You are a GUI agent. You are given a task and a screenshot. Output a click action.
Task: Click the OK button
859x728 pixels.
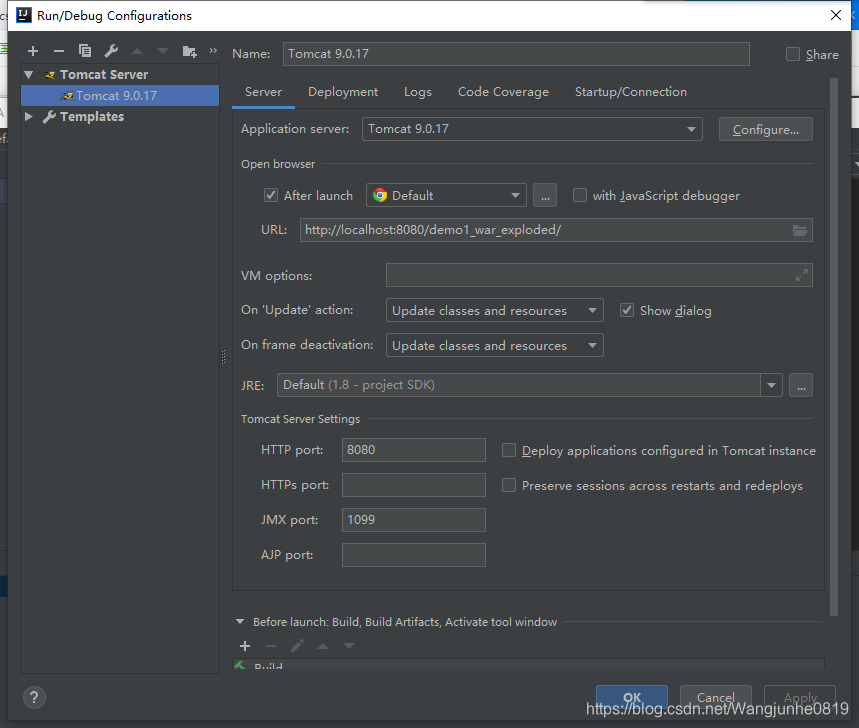(x=632, y=697)
